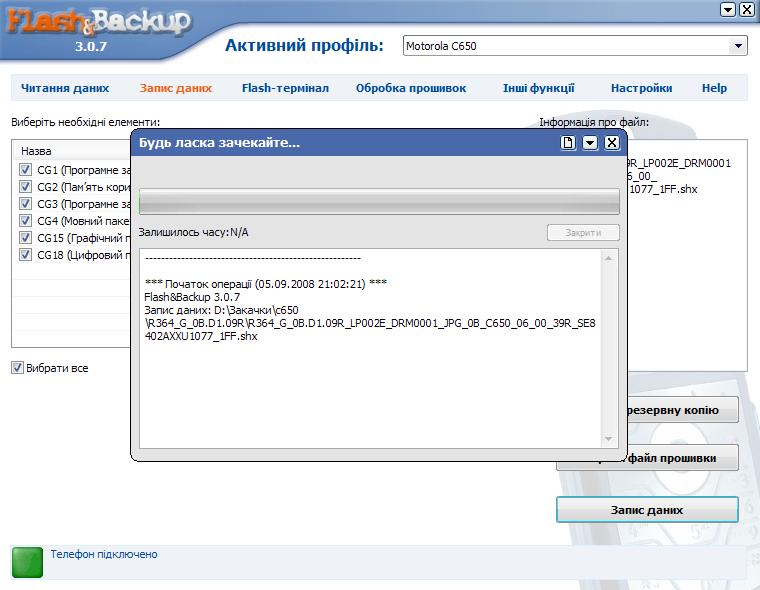Viewport: 760px width, 590px height.
Task: Open the 'Обробка прошивок' tab
Action: [x=411, y=88]
